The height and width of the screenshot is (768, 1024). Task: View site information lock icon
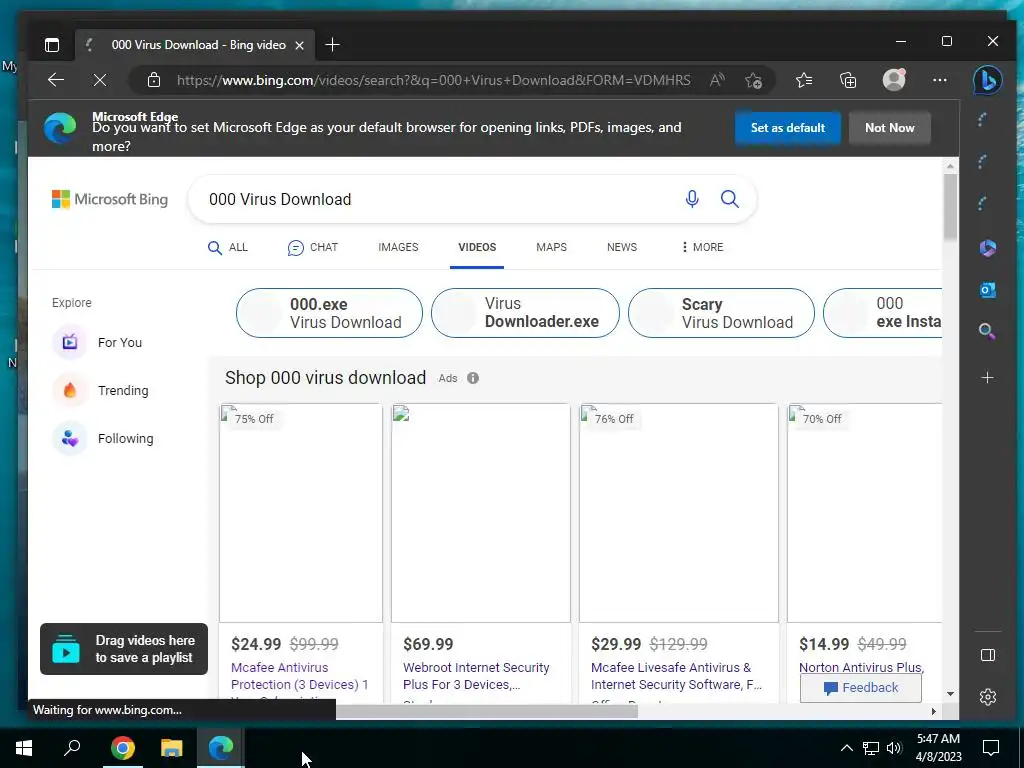click(x=153, y=80)
